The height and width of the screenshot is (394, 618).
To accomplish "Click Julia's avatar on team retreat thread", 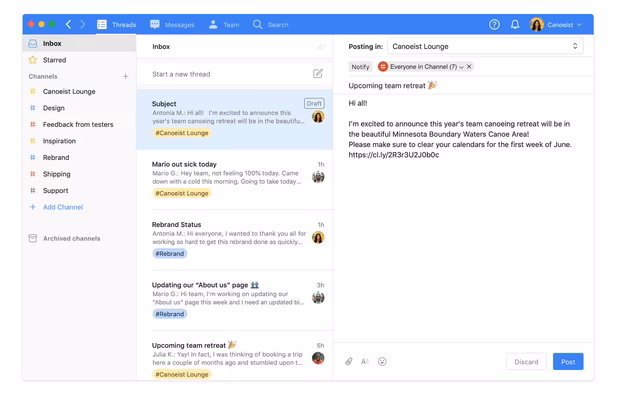I will pyautogui.click(x=318, y=358).
